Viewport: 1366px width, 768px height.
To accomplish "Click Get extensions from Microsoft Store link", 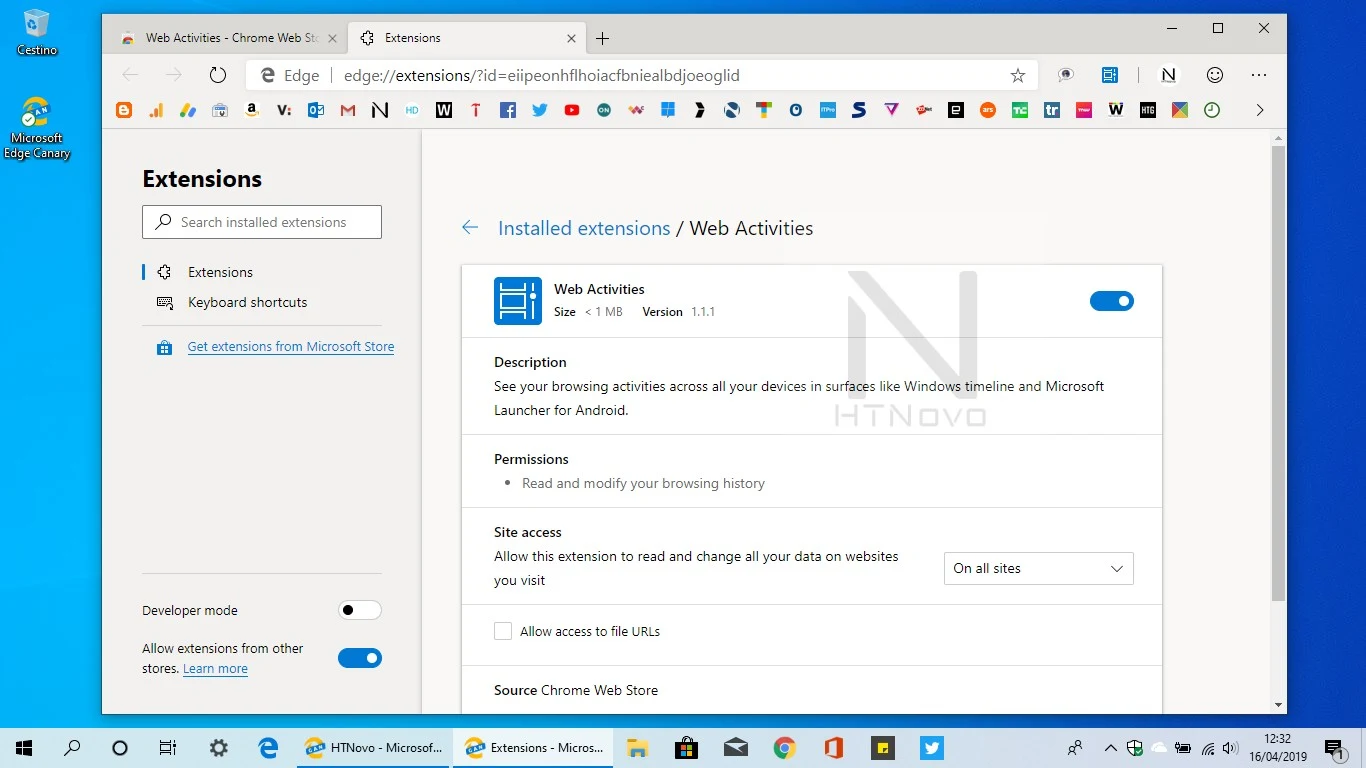I will pos(291,347).
